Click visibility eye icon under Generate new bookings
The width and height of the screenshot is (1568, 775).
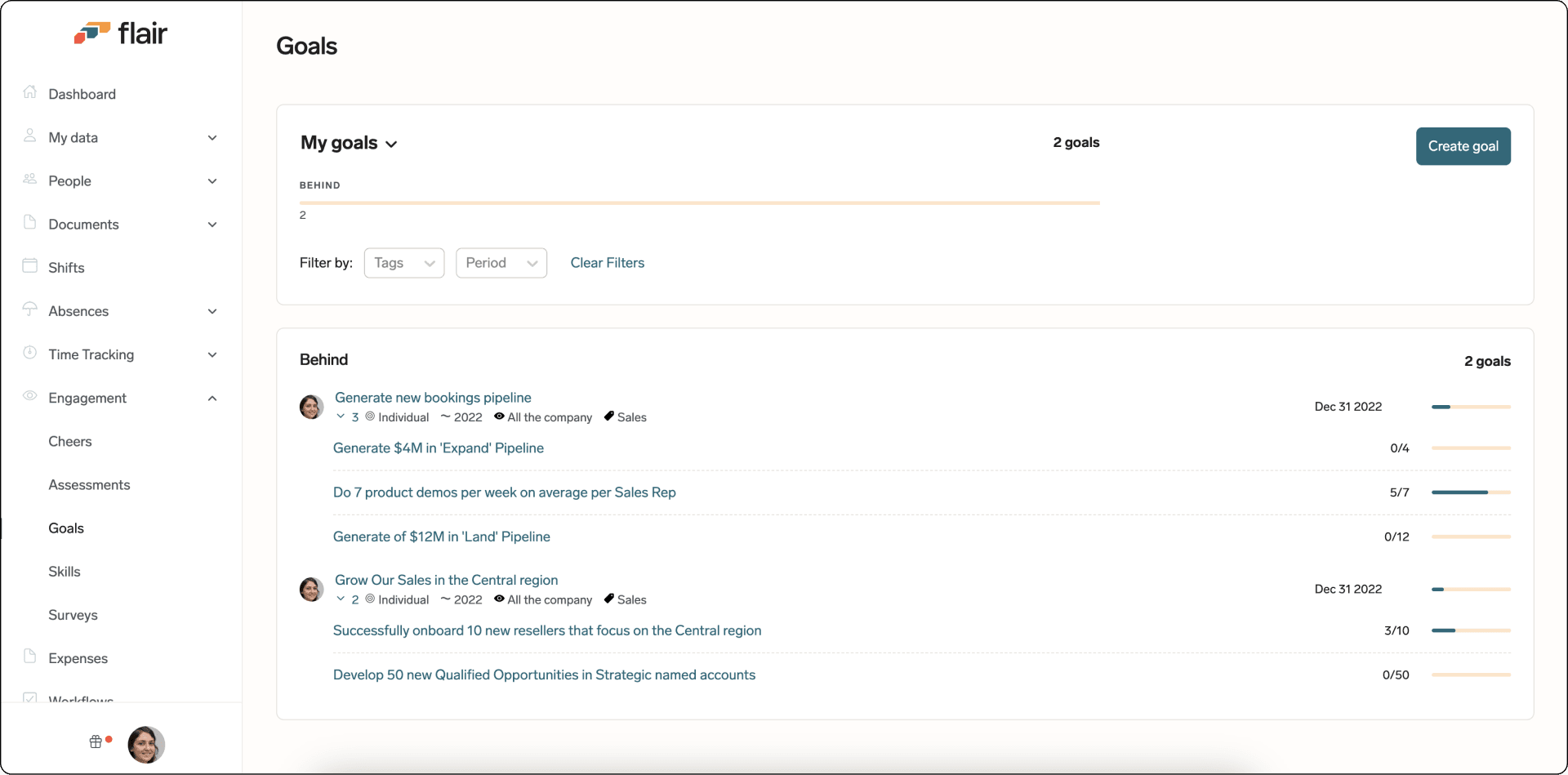[499, 416]
